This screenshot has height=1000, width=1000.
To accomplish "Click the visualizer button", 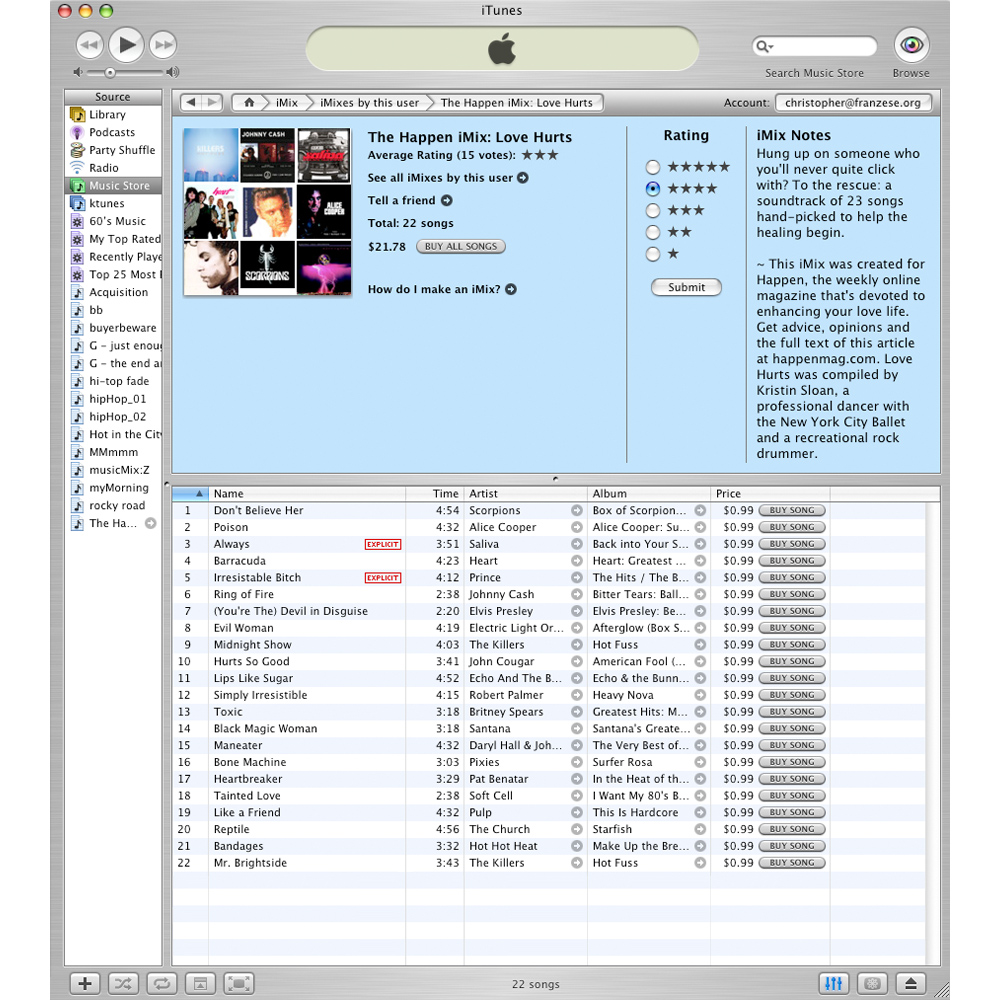I will (x=872, y=983).
